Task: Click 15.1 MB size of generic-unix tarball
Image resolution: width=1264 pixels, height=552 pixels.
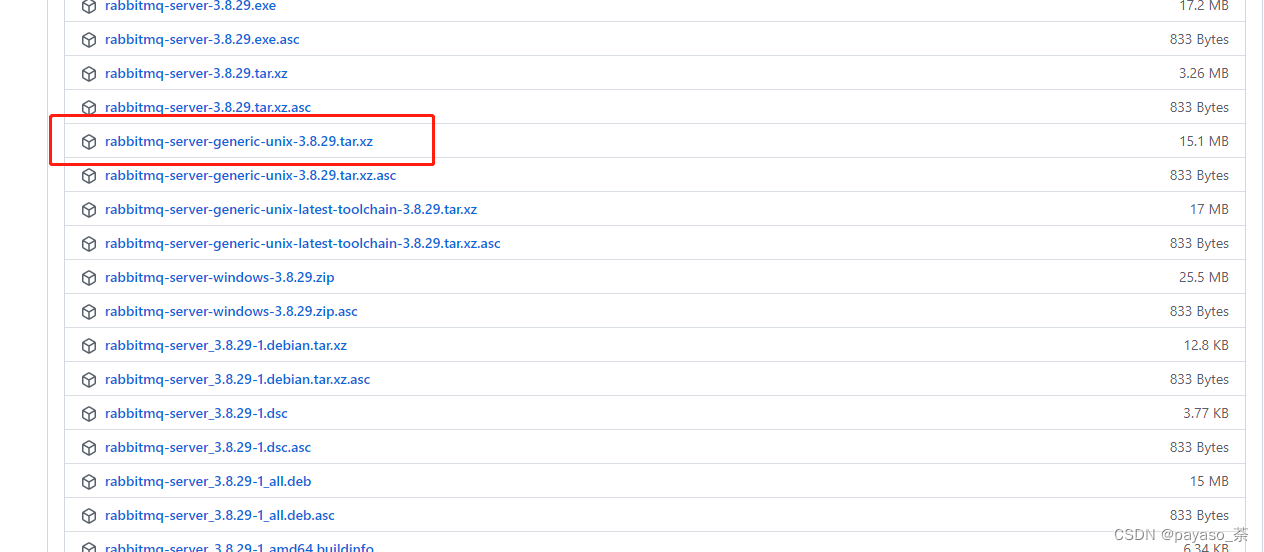Action: (1204, 142)
